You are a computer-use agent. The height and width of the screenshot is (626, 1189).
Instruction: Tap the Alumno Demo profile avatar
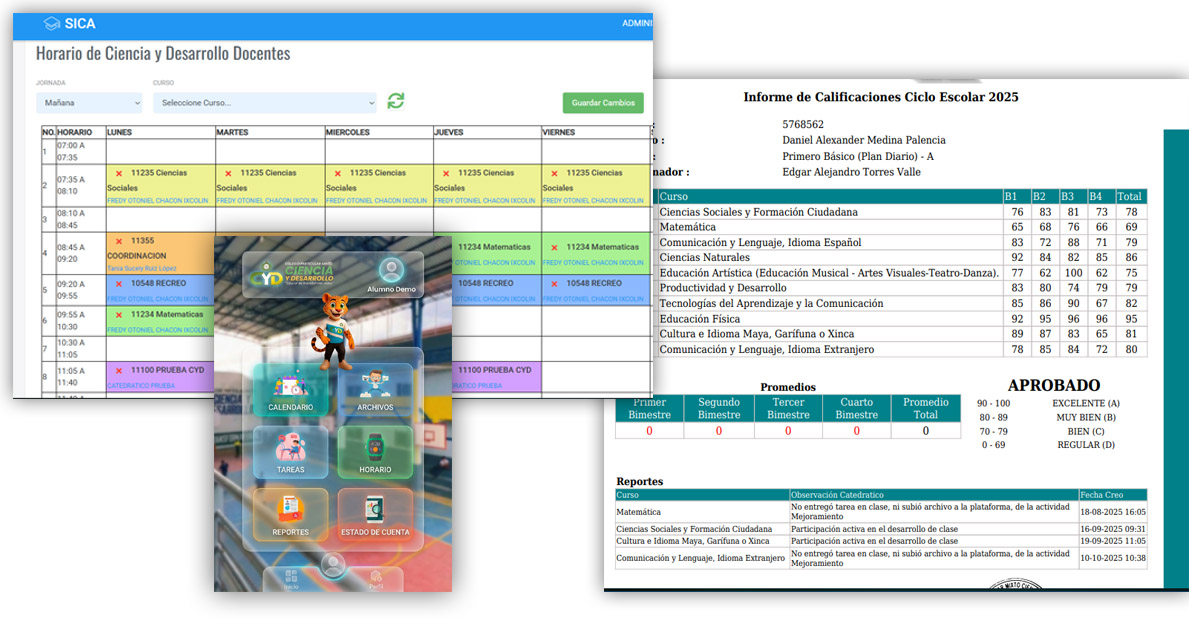(391, 271)
